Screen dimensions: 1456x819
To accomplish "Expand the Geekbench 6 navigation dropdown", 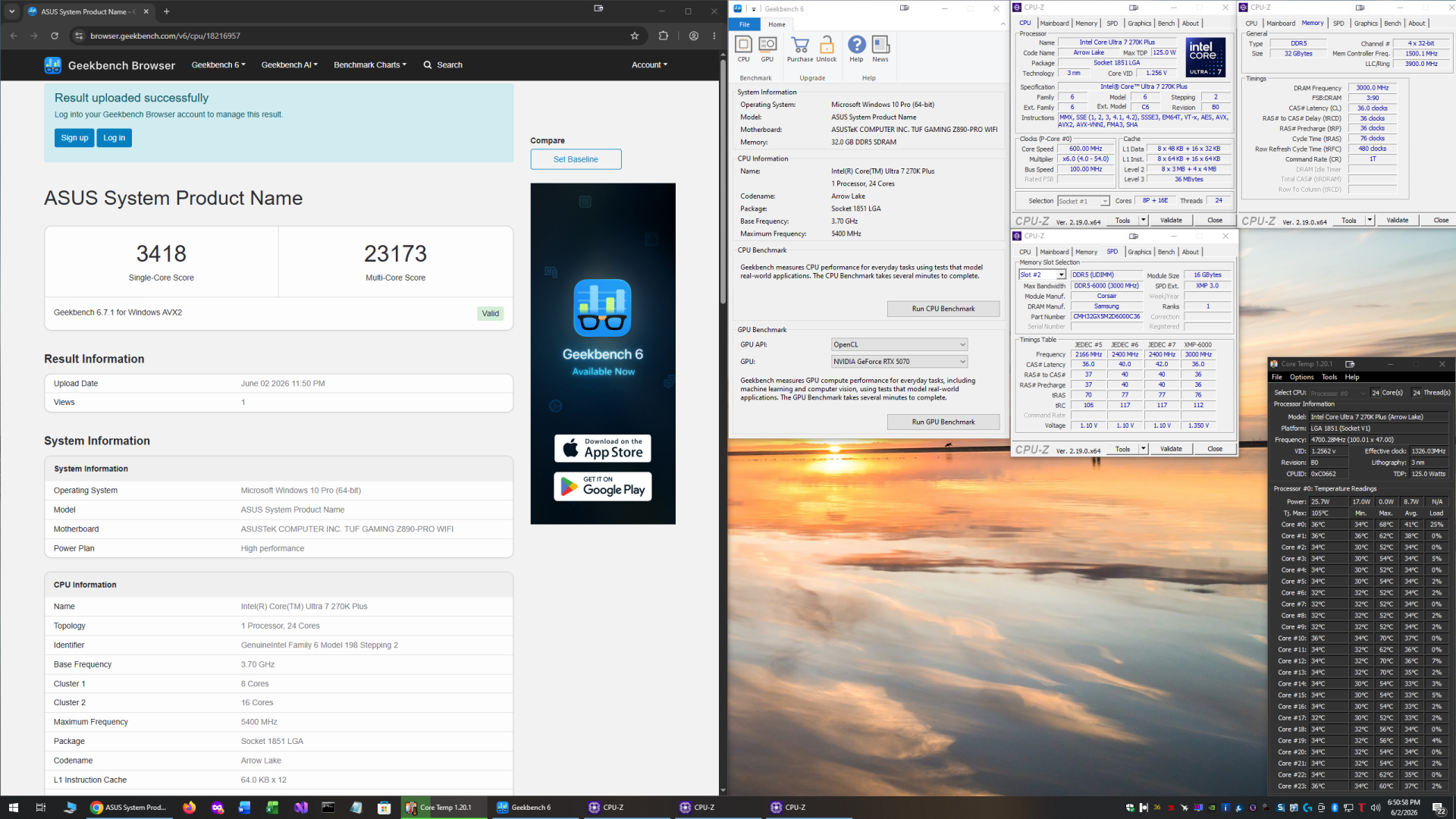I will (218, 65).
